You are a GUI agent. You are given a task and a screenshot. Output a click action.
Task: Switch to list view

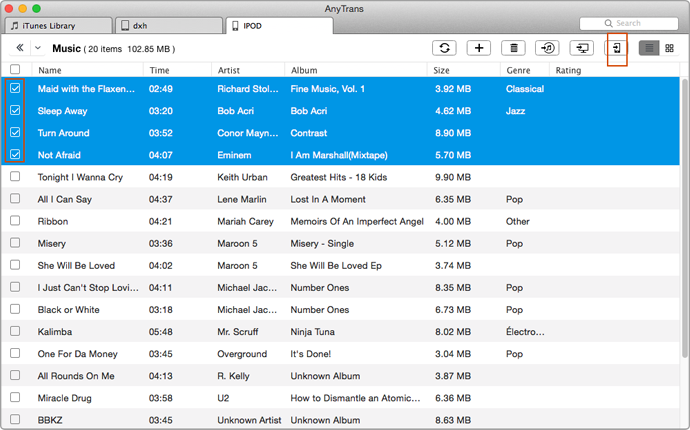click(x=649, y=48)
